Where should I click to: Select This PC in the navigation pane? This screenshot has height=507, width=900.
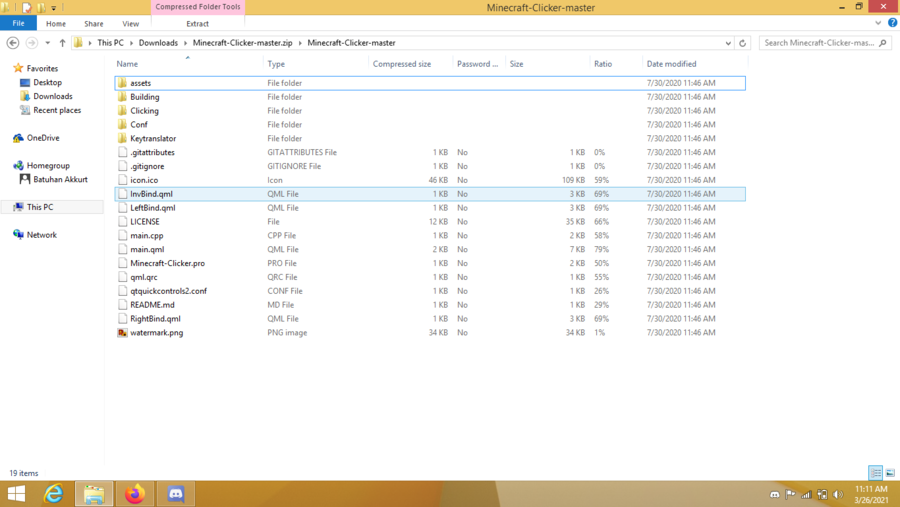pyautogui.click(x=40, y=207)
